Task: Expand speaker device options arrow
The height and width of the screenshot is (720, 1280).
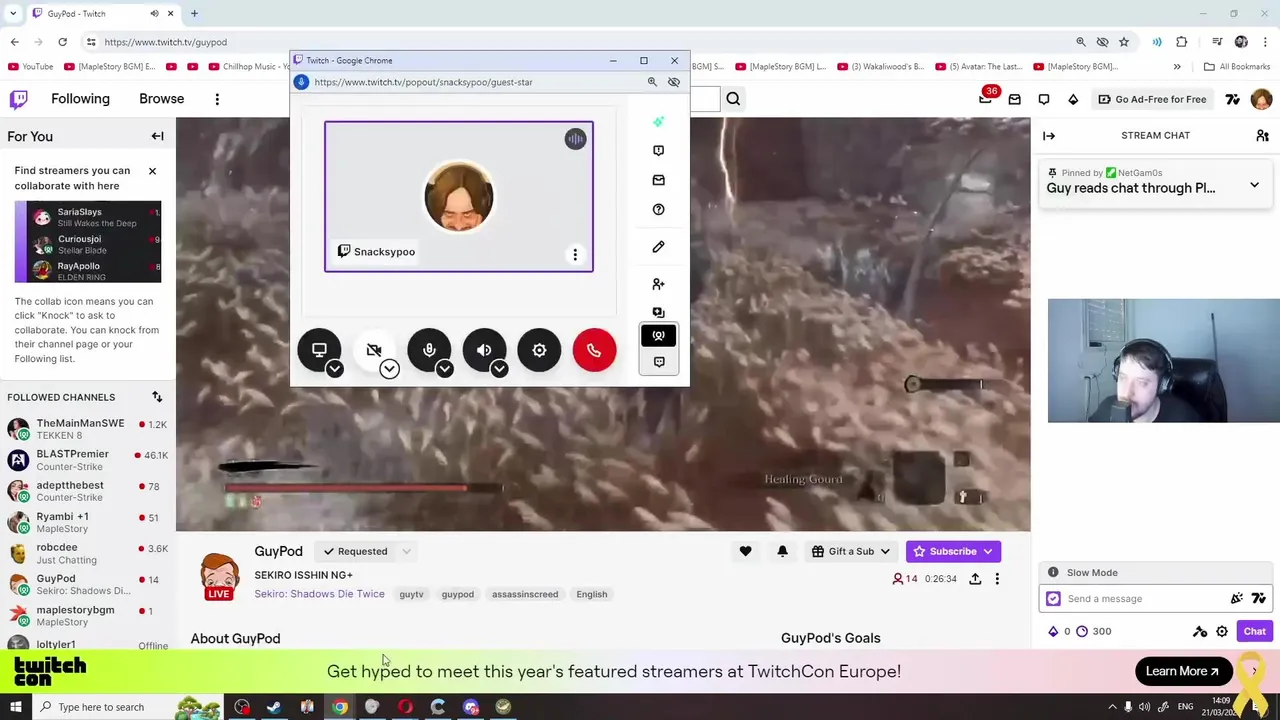Action: [x=499, y=369]
